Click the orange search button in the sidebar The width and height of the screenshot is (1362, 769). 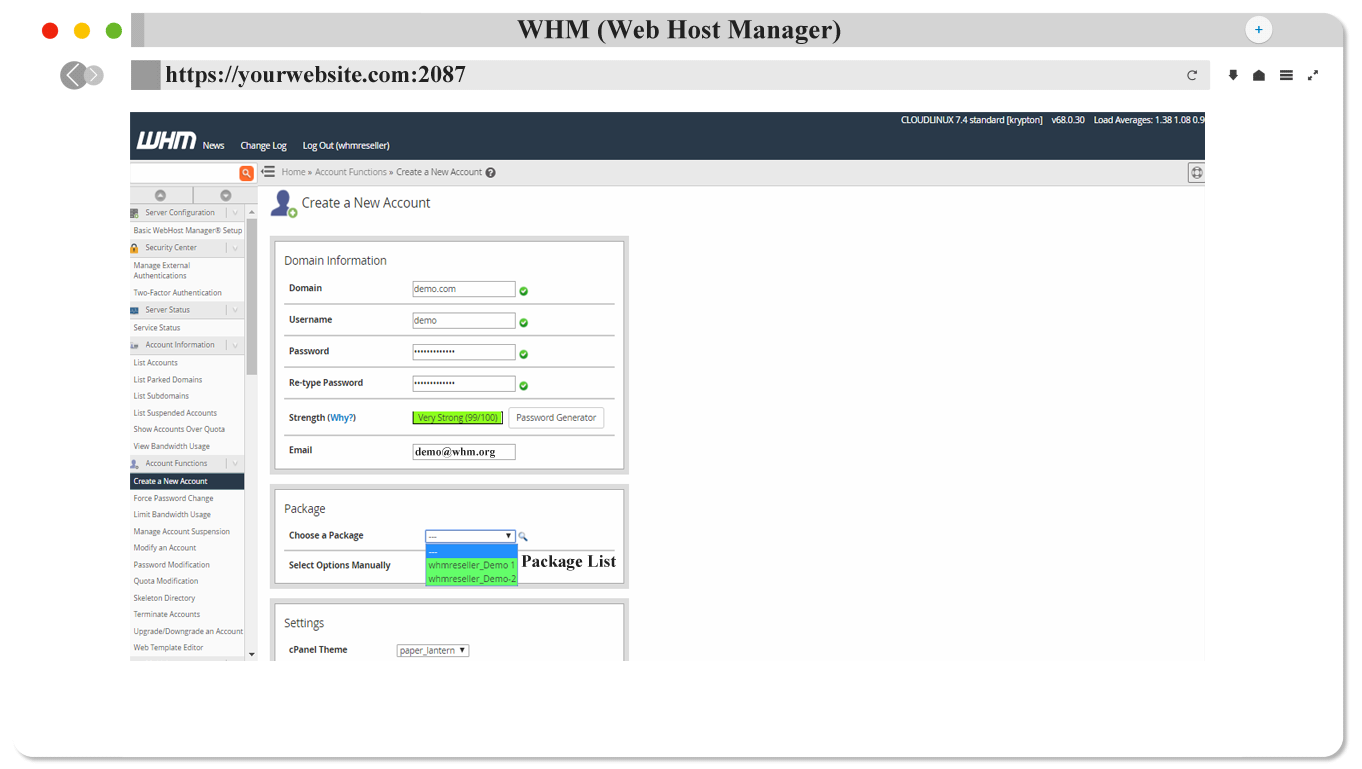pos(246,173)
